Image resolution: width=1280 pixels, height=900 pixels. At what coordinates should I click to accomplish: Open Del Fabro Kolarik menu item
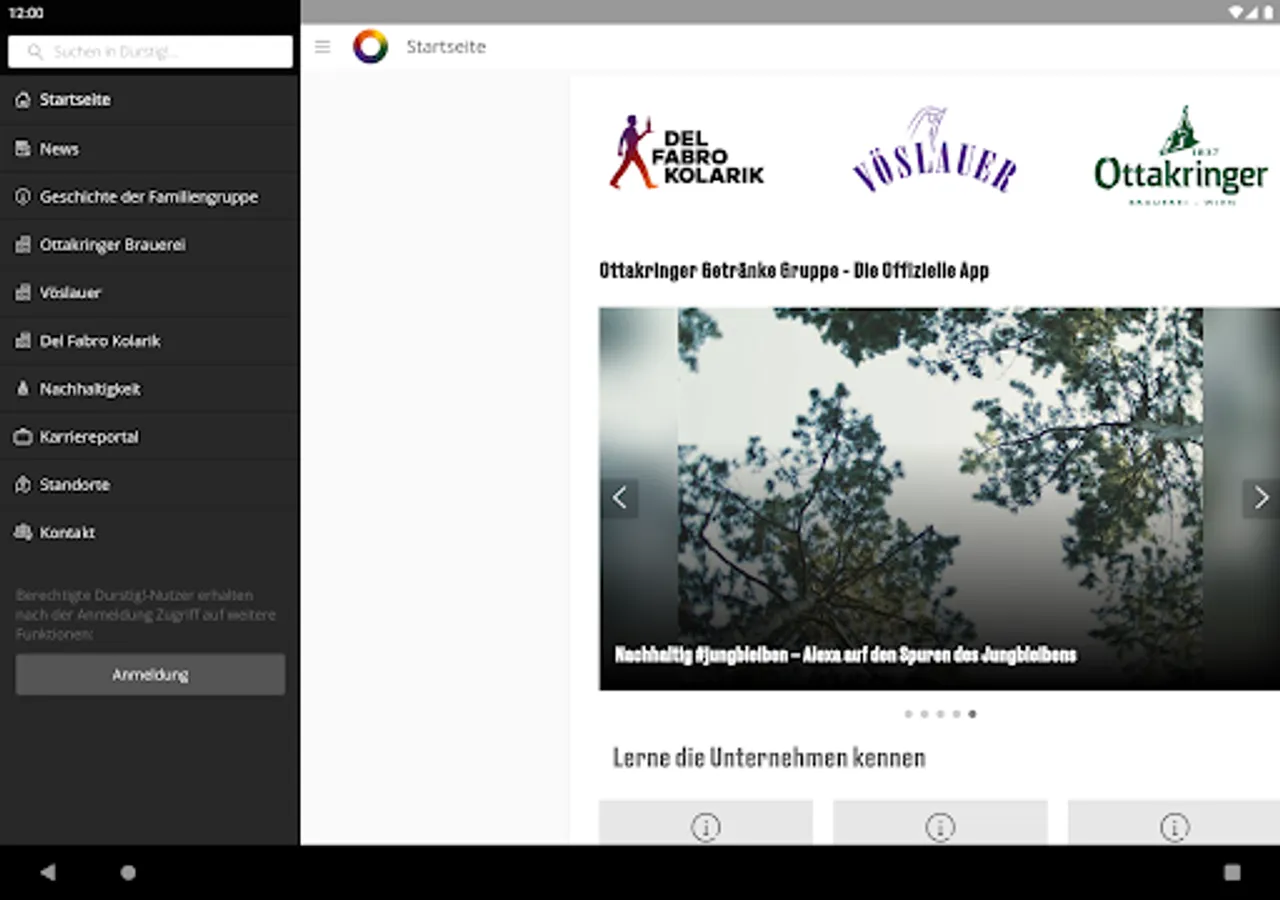[150, 341]
